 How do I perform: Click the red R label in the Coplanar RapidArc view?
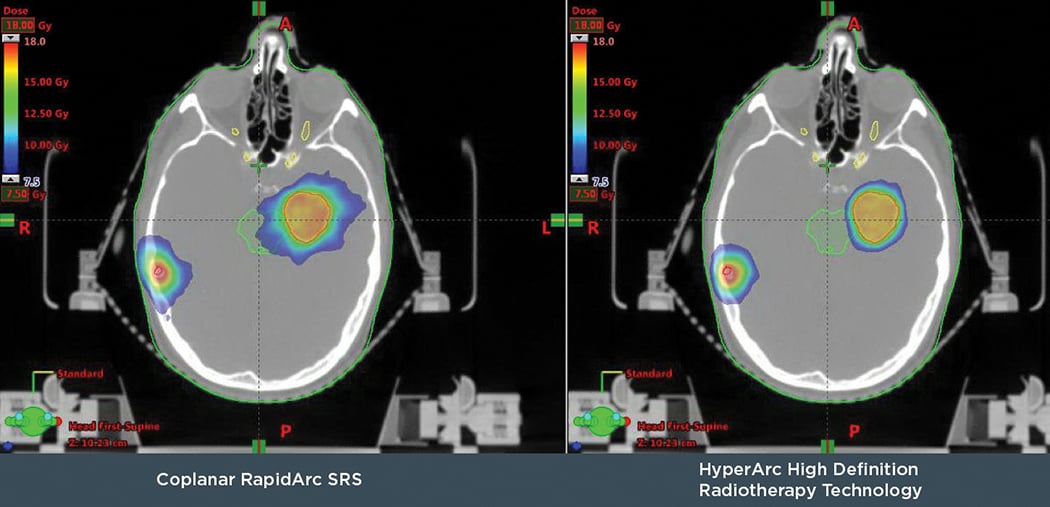tap(24, 228)
